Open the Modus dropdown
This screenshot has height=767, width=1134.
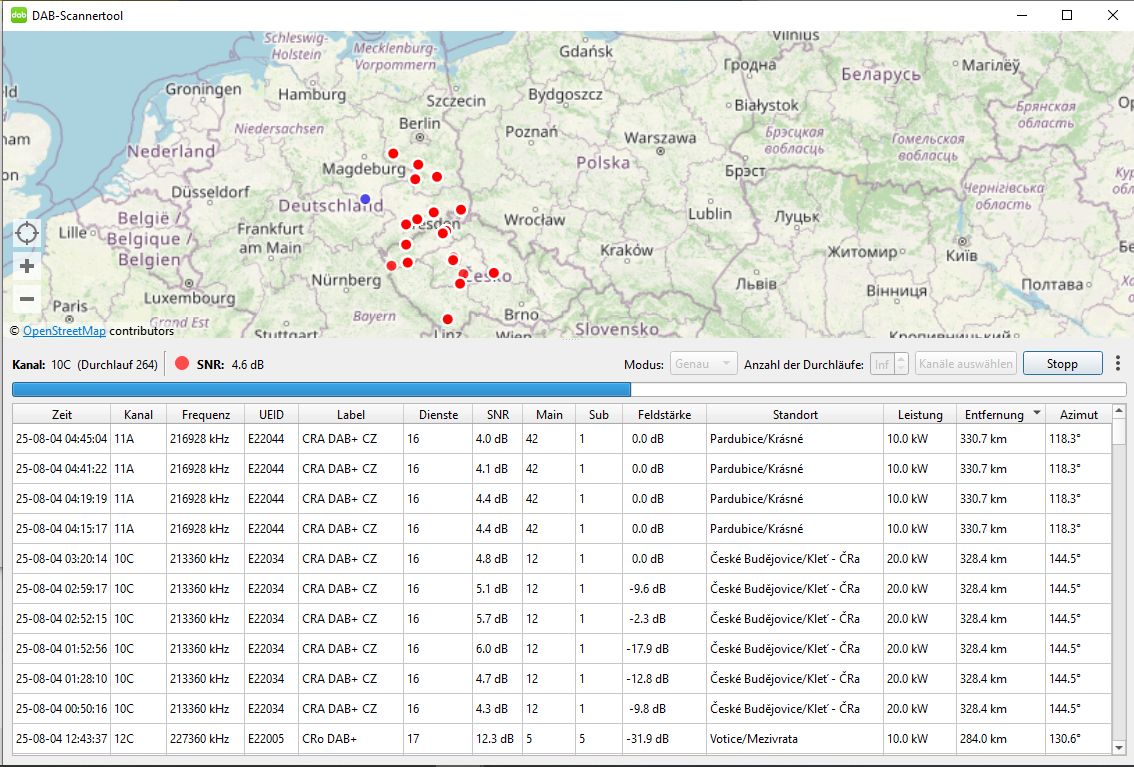704,364
